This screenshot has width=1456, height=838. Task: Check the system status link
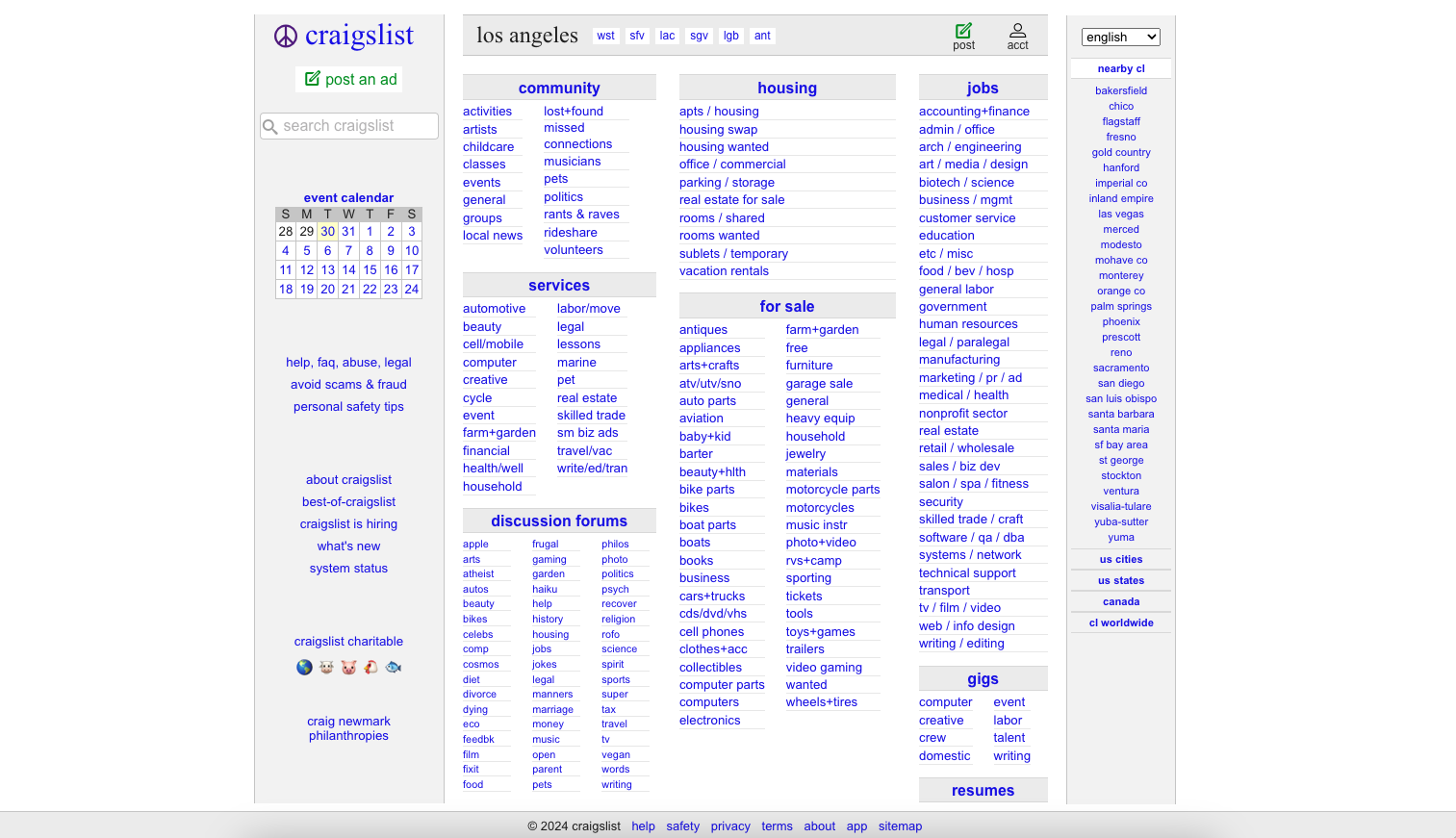click(x=348, y=569)
